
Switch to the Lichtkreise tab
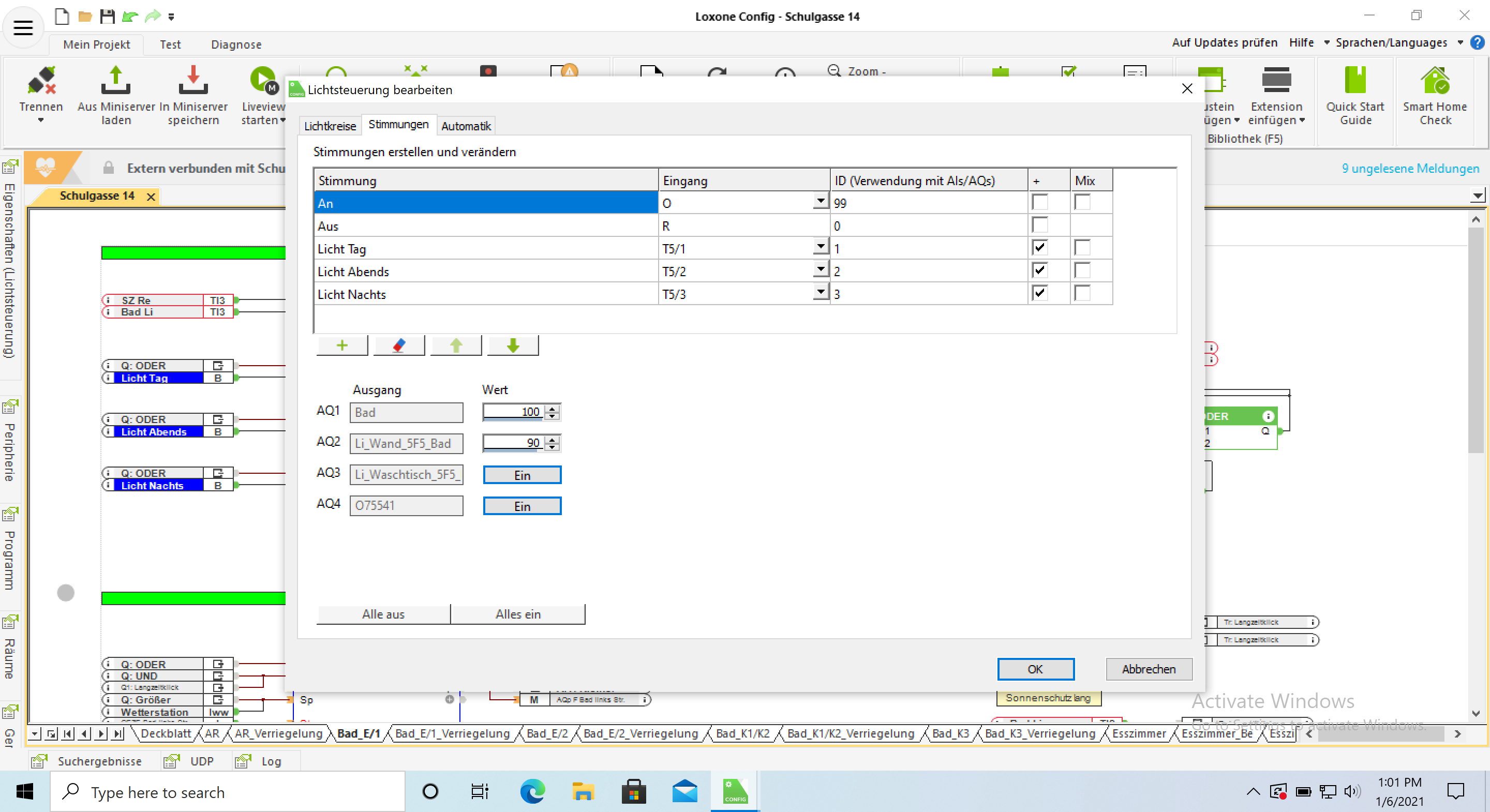point(330,126)
